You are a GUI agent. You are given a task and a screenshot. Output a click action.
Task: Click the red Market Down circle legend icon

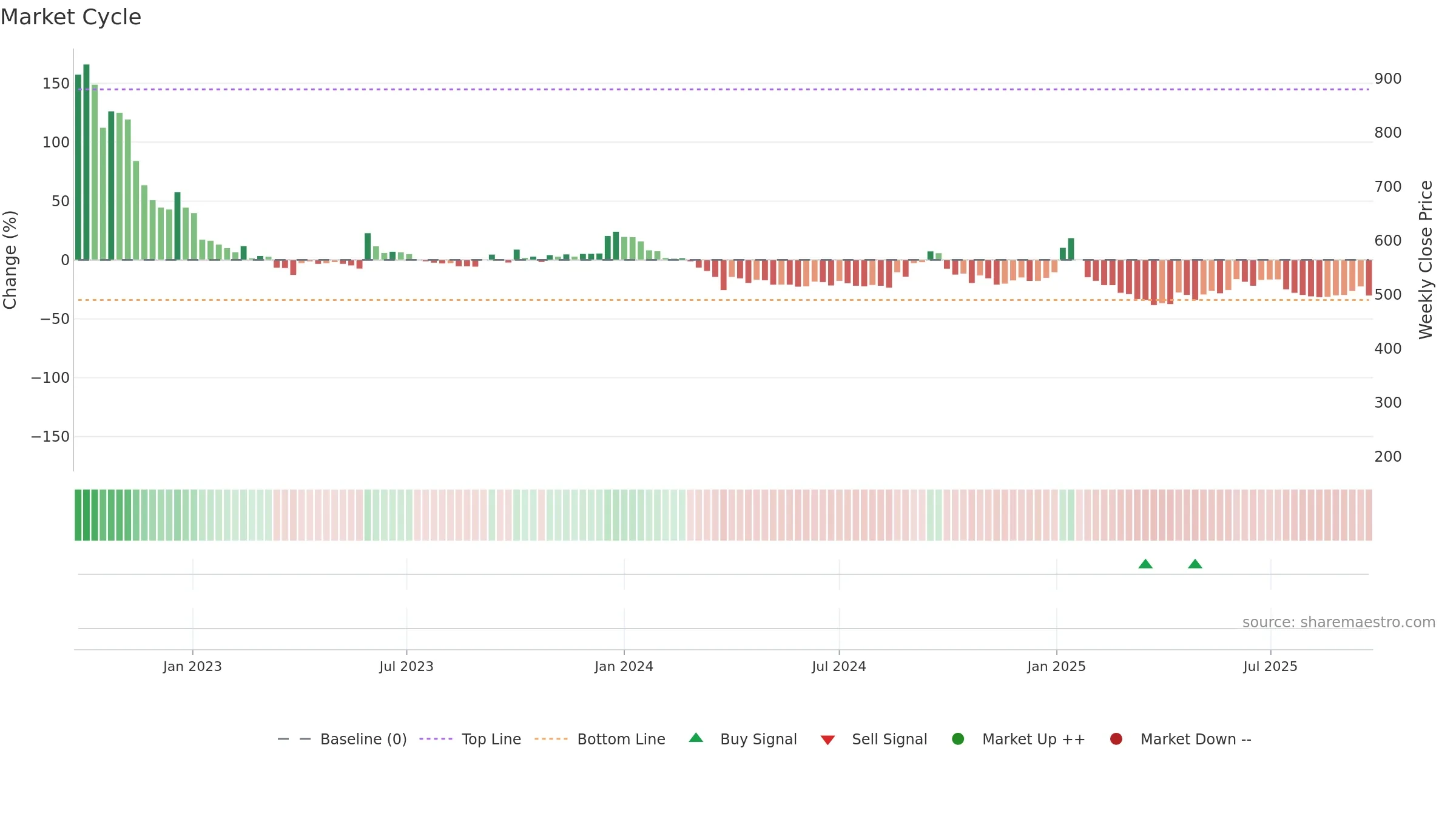coord(1116,739)
